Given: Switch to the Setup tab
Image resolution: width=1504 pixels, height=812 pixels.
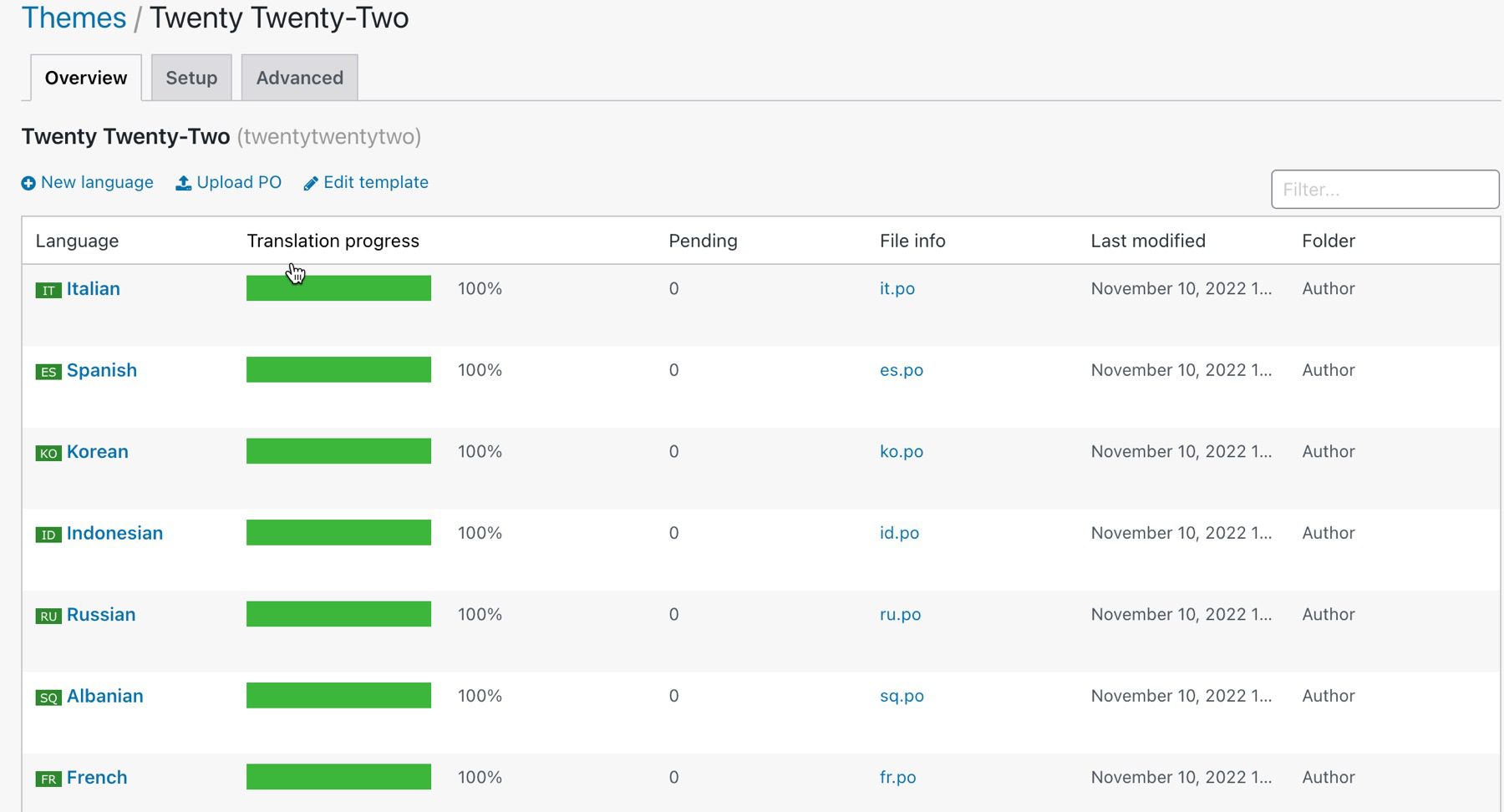Looking at the screenshot, I should click(191, 78).
